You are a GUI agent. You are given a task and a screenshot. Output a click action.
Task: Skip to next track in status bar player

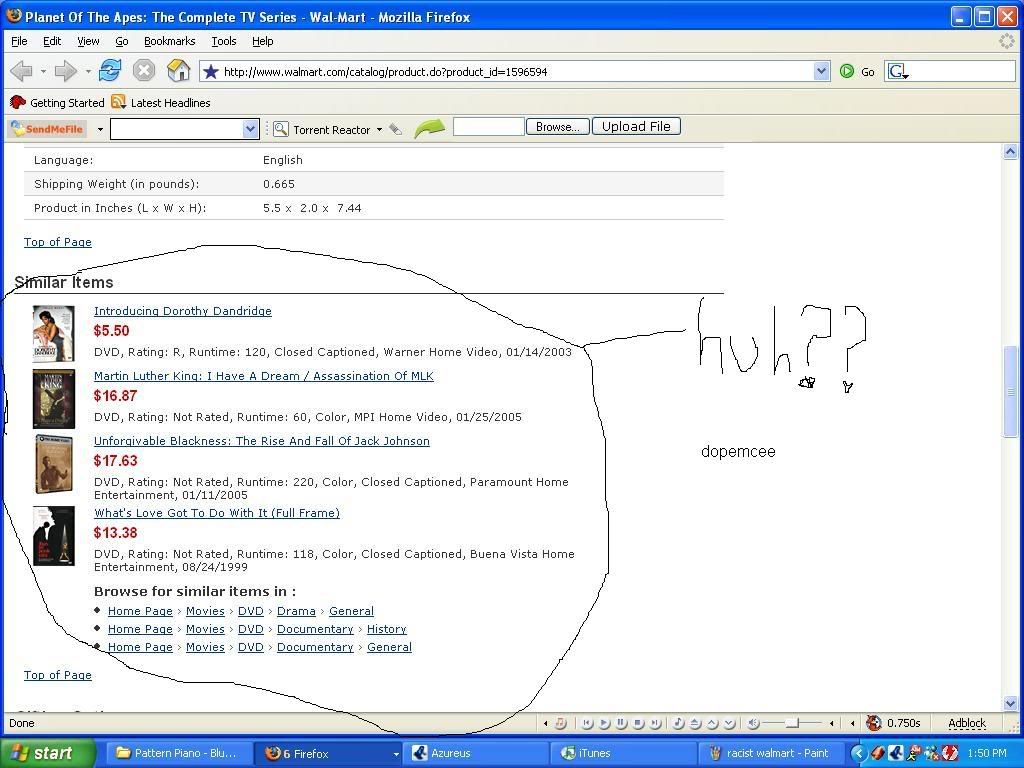(x=656, y=723)
